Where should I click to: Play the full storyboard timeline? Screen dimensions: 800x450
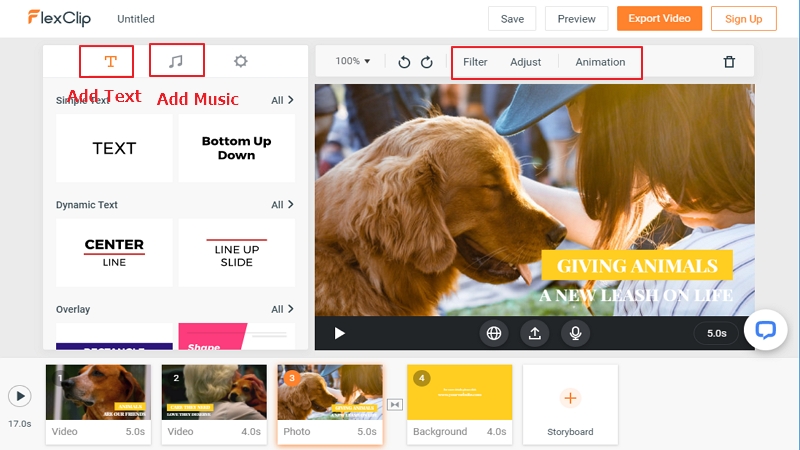tap(20, 396)
